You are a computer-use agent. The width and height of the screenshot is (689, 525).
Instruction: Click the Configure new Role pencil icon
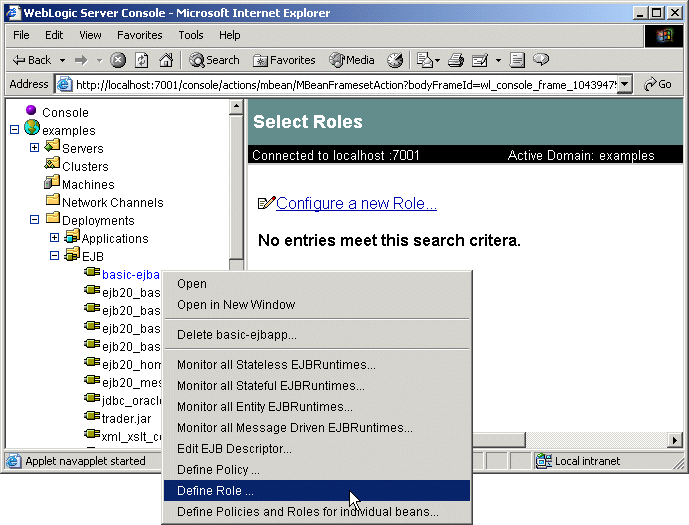(266, 203)
